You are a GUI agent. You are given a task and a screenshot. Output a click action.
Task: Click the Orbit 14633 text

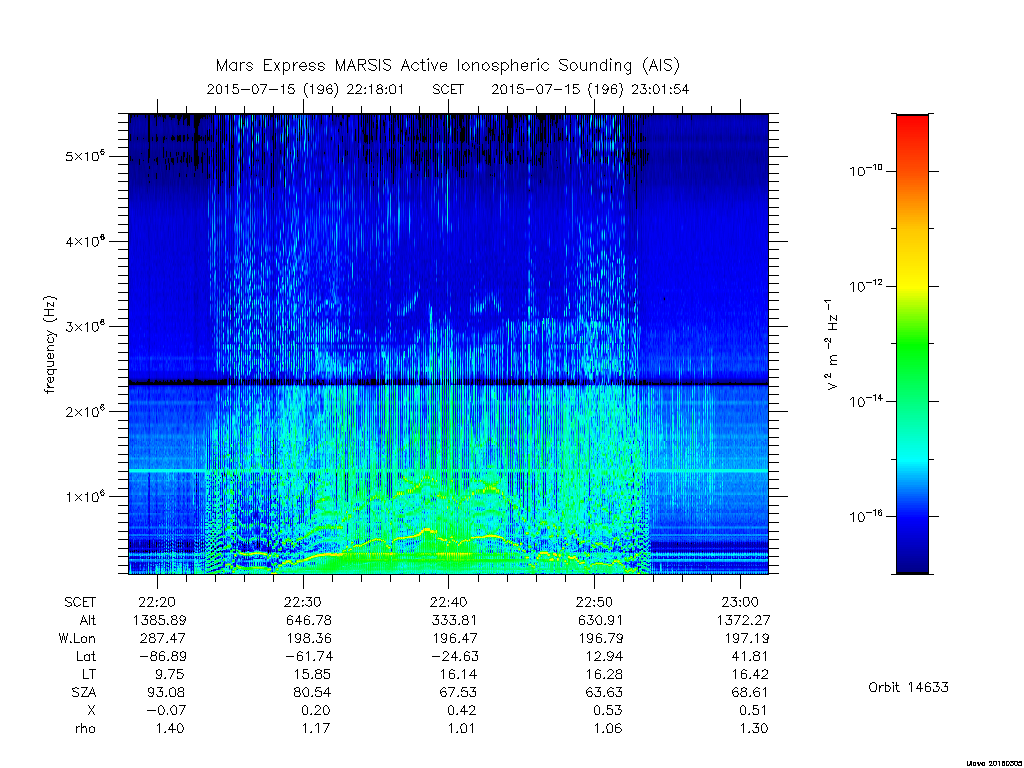pyautogui.click(x=908, y=687)
